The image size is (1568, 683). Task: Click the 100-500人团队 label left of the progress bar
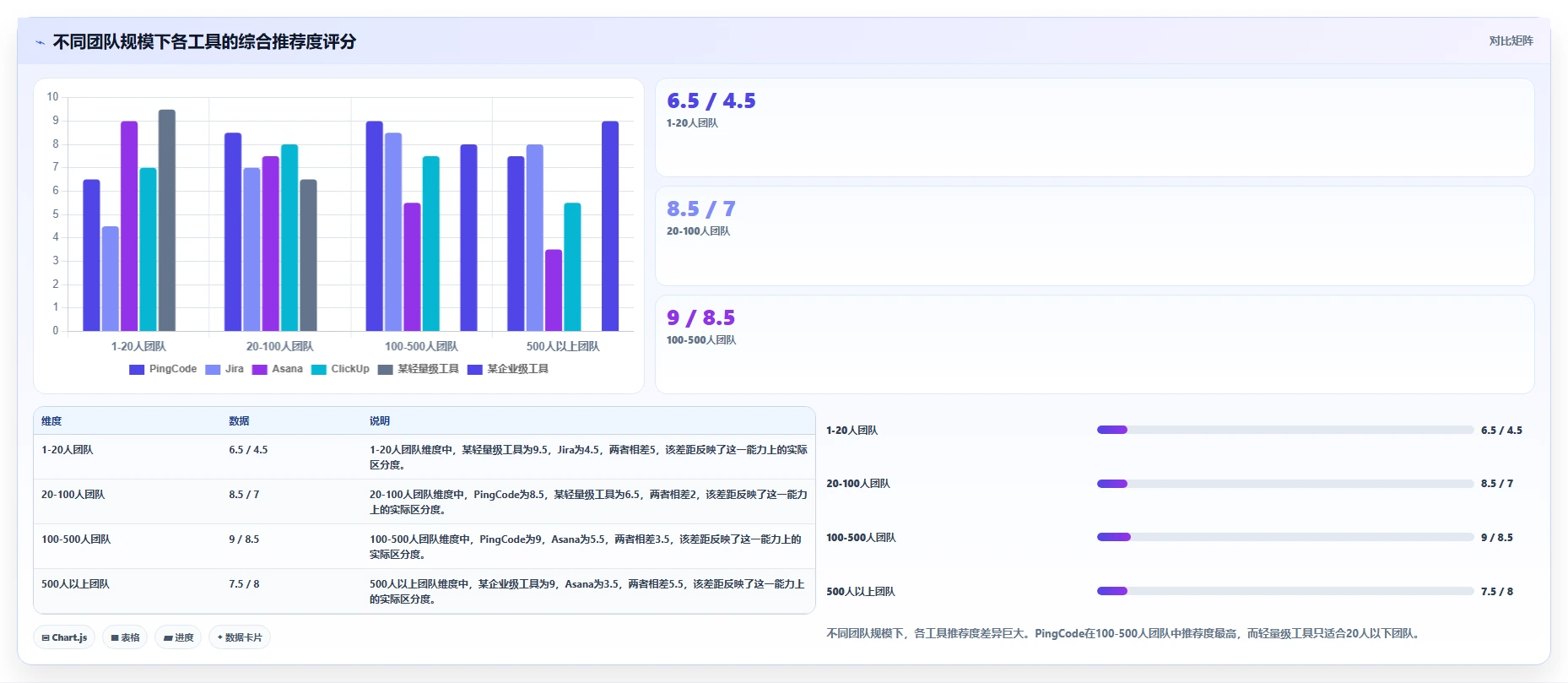(861, 538)
